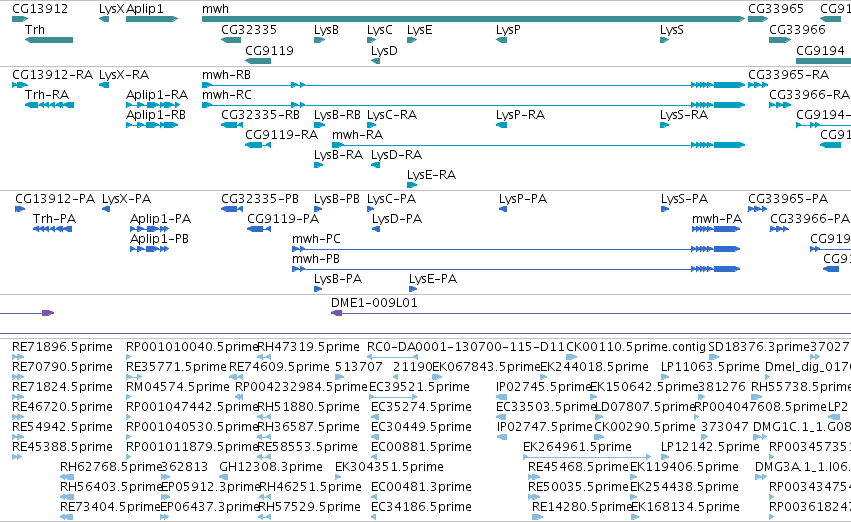
Task: Select EST RC0-DA0001-130700-115-D11
Action: pyautogui.click(x=392, y=357)
